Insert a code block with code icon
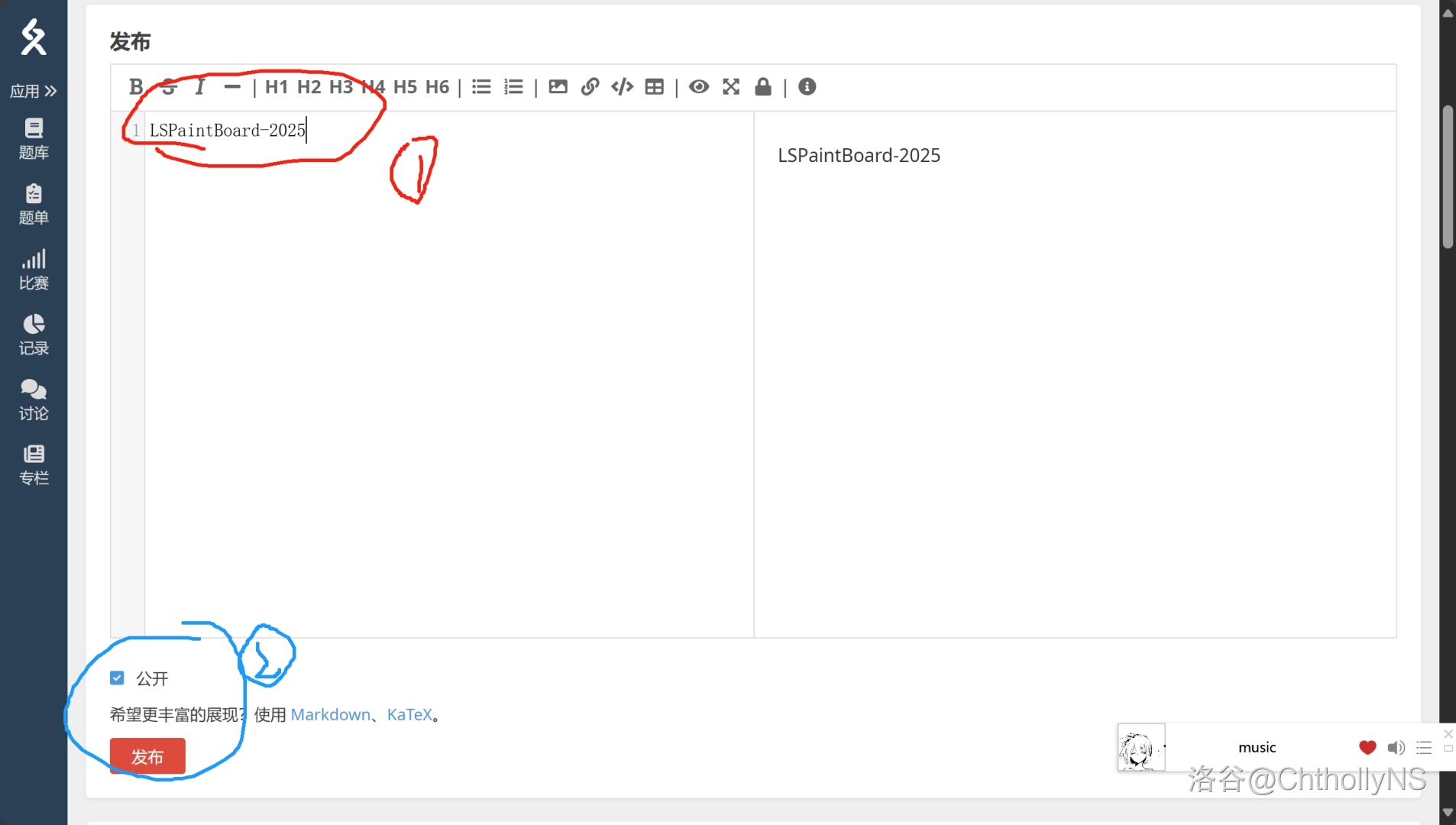The image size is (1456, 825). pyautogui.click(x=622, y=87)
